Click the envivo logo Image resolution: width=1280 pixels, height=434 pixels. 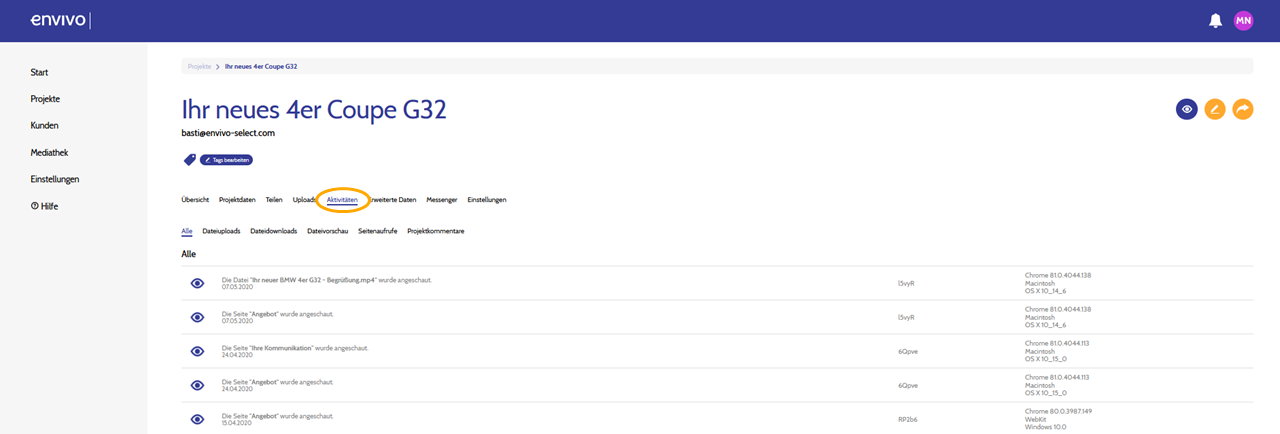click(x=60, y=20)
